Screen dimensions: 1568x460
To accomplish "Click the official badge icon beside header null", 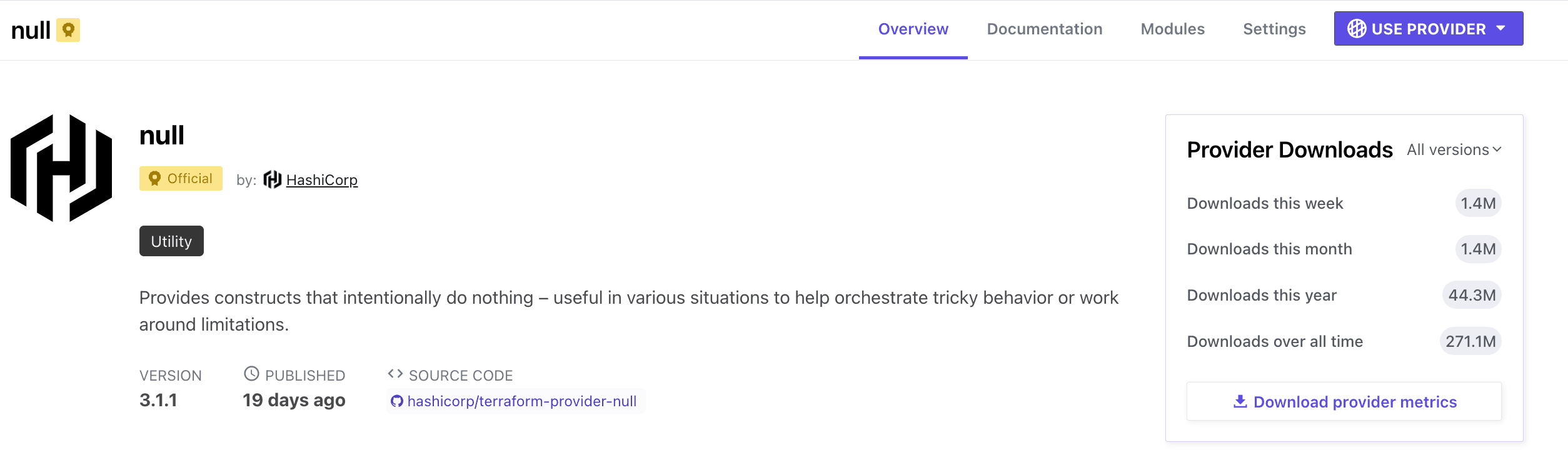I will (68, 30).
